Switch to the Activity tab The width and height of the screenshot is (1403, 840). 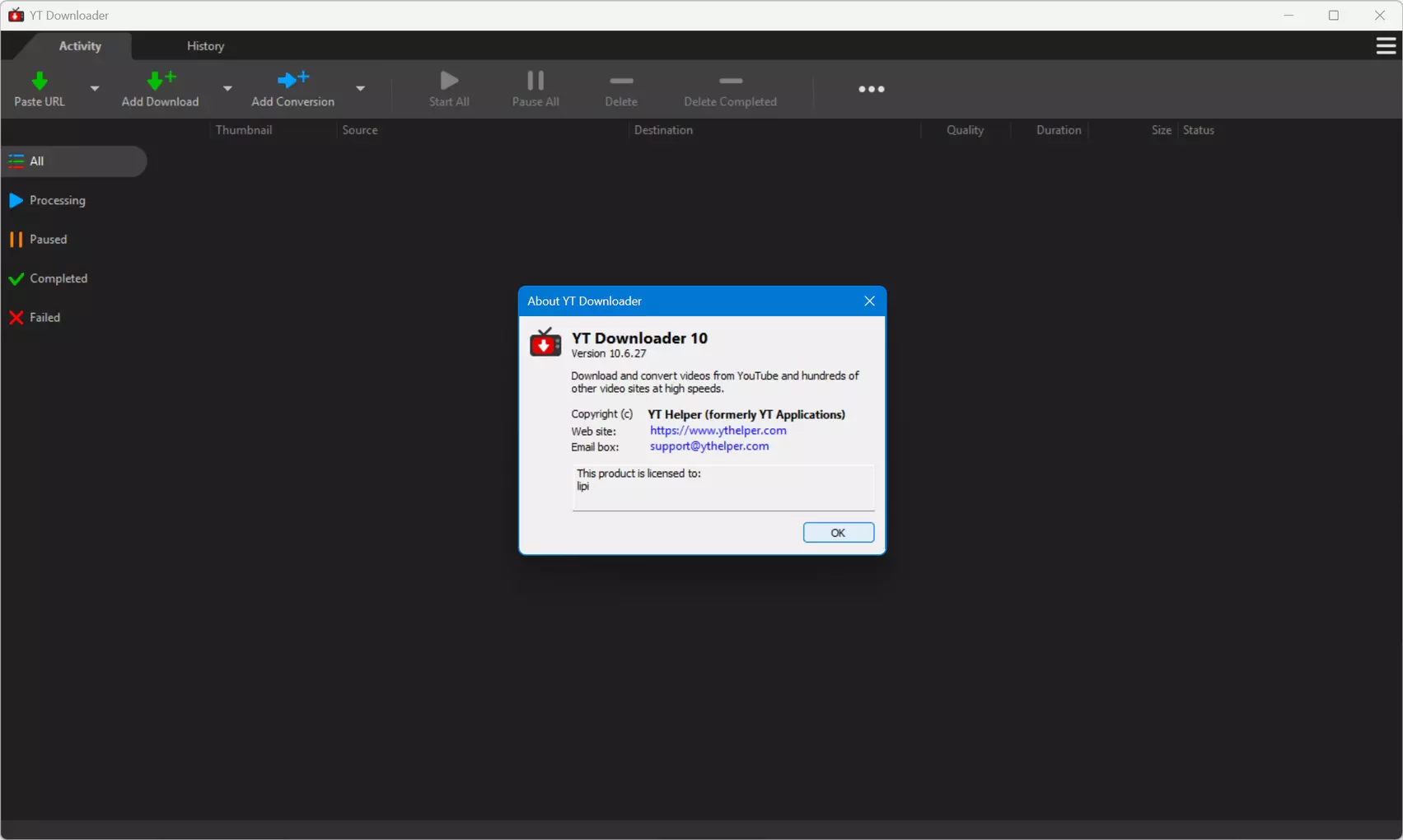[80, 46]
